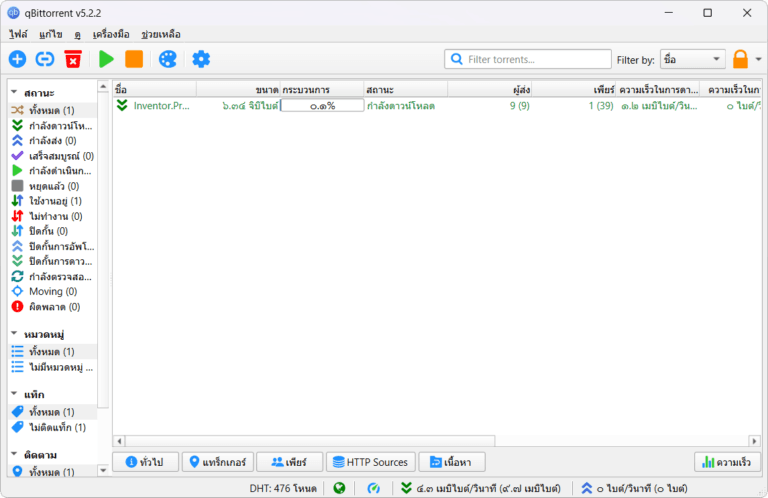Open the ไฟล์ menu
The width and height of the screenshot is (768, 498).
click(18, 34)
